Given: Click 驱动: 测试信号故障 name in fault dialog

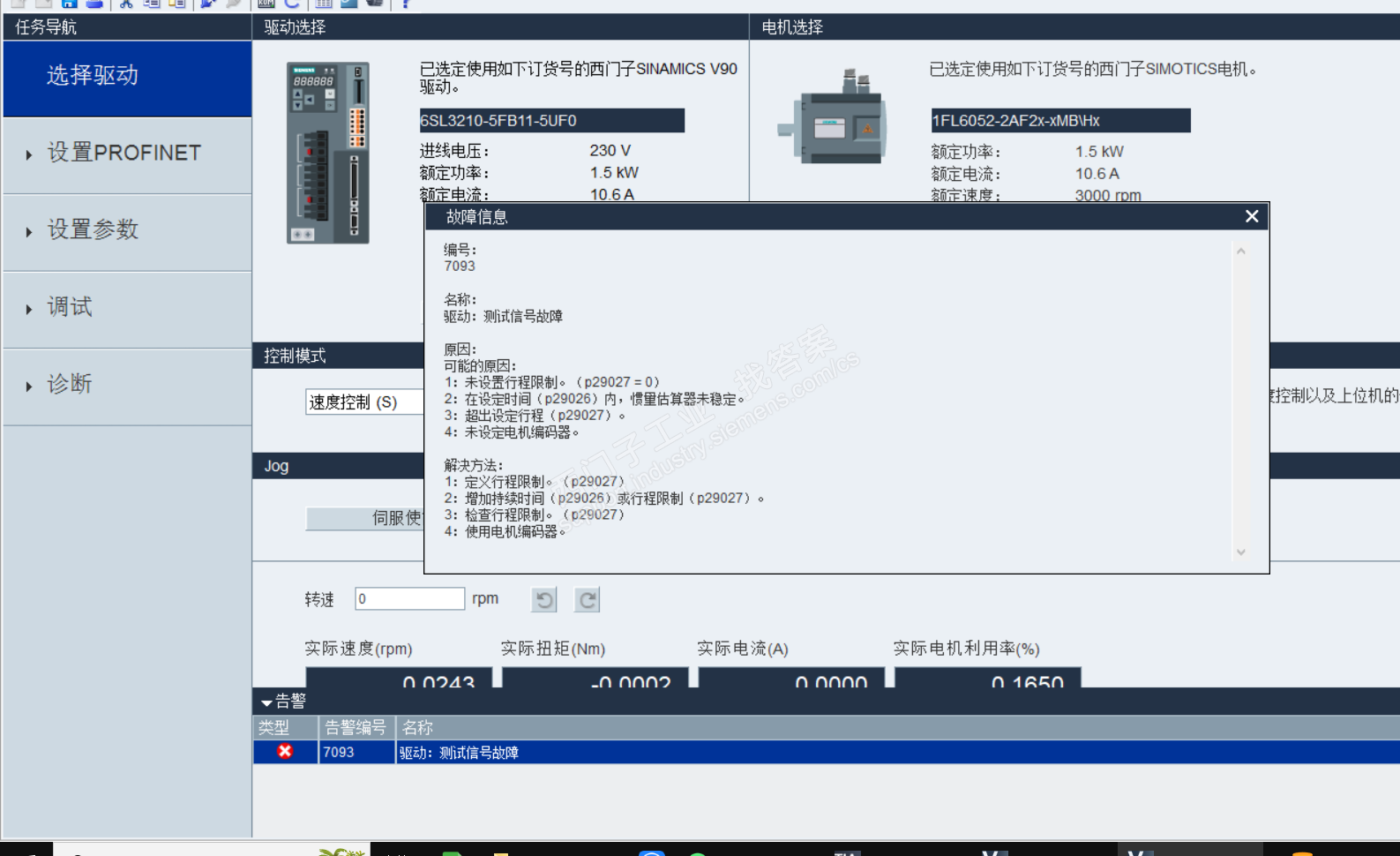Looking at the screenshot, I should pos(503,316).
